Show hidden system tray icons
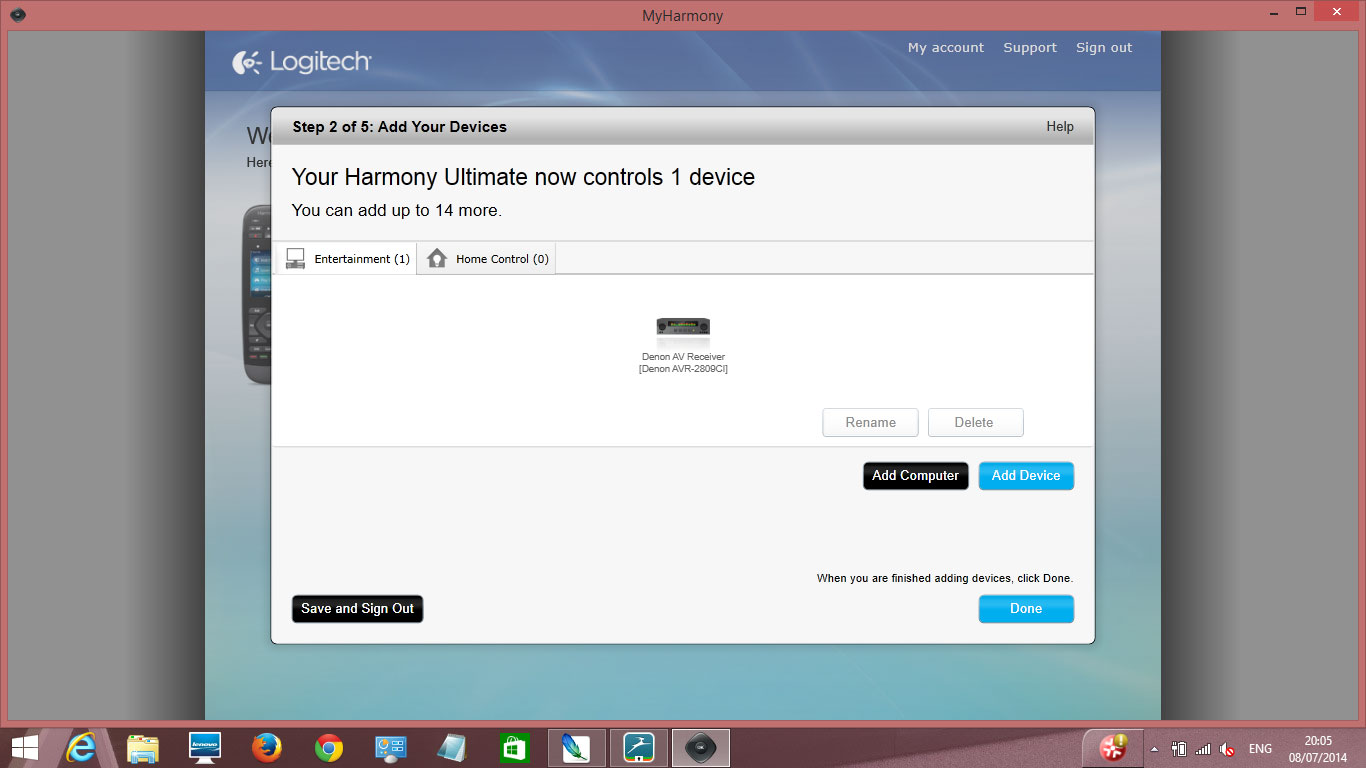Viewport: 1366px width, 768px height. coord(1155,749)
